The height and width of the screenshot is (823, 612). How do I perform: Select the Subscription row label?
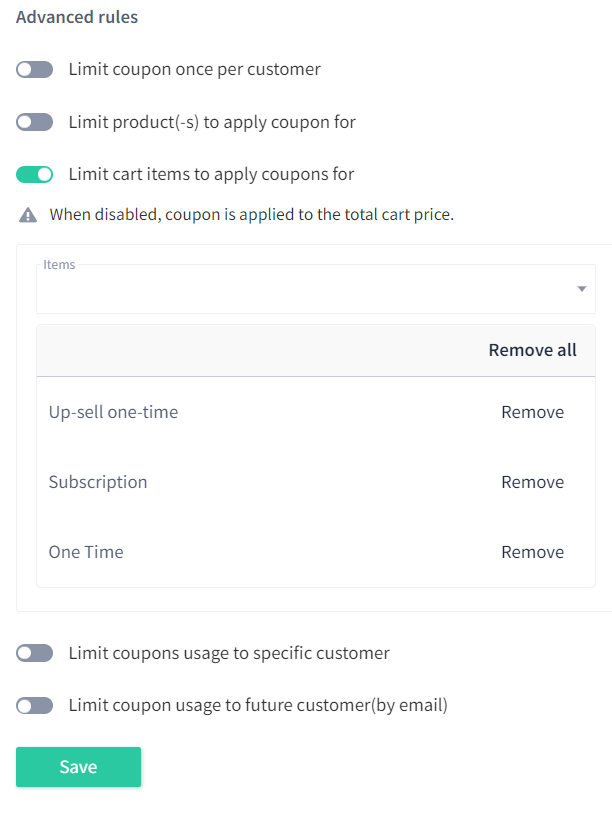pyautogui.click(x=98, y=482)
